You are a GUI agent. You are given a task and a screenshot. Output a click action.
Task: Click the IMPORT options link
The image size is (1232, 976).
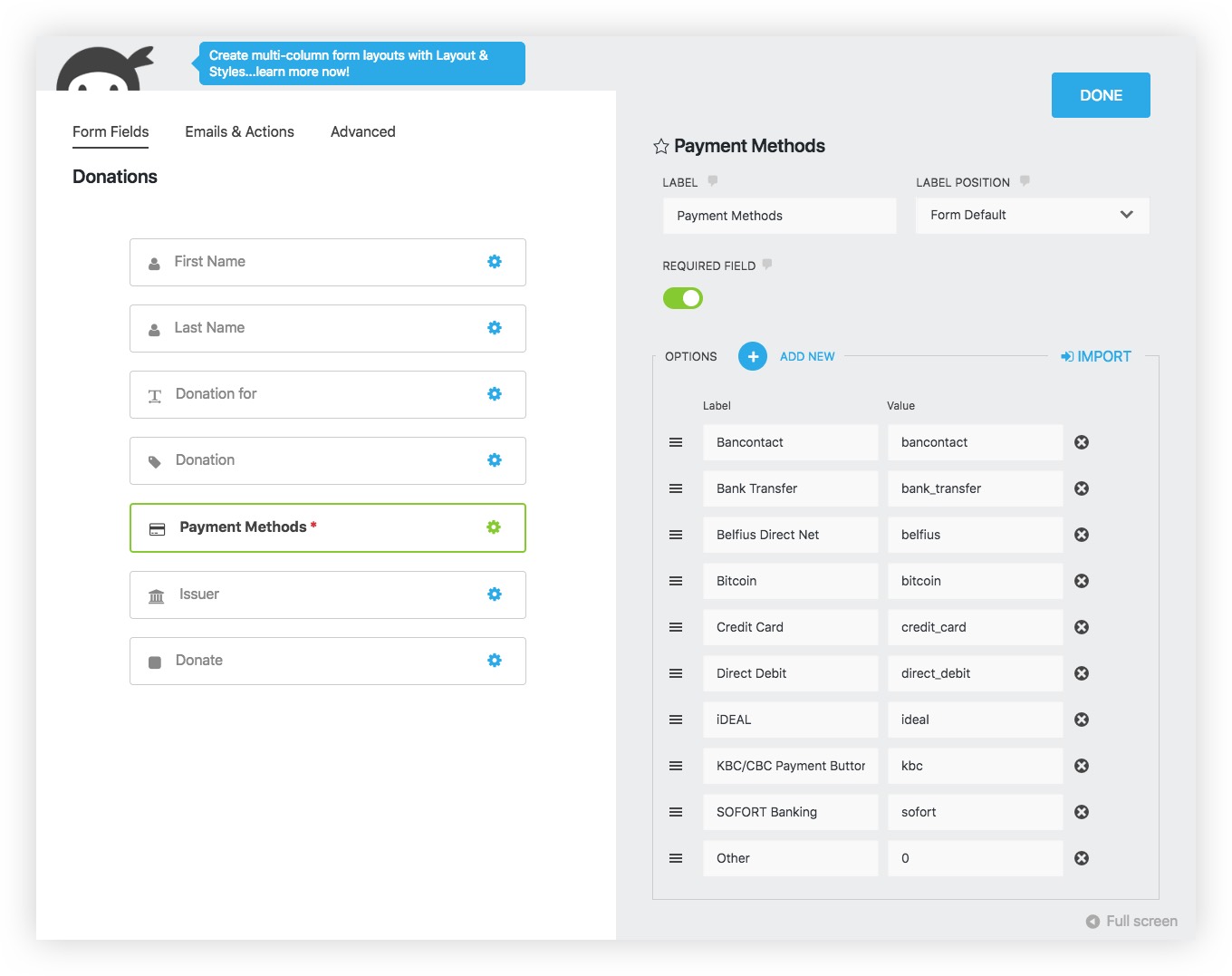[x=1096, y=356]
